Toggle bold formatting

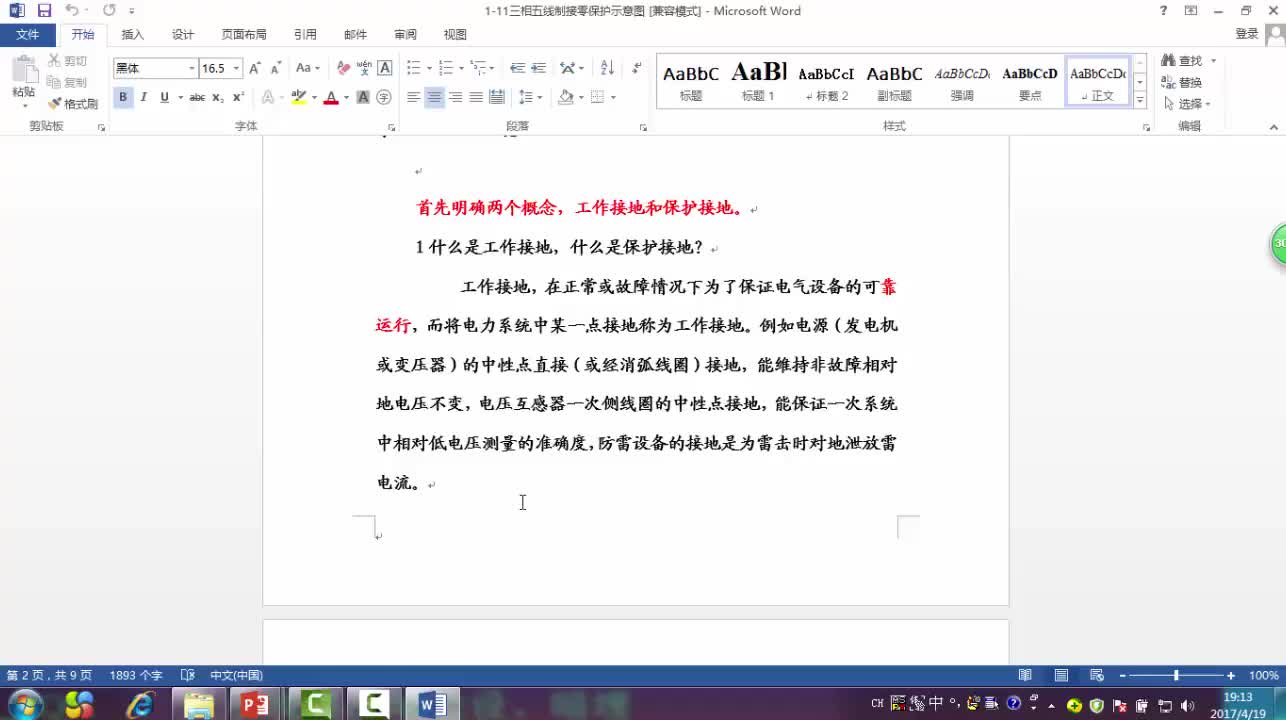tap(123, 97)
